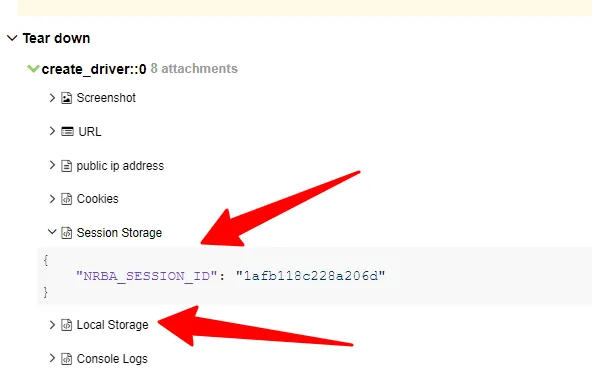Collapse the Session Storage chevron
The width and height of the screenshot is (592, 373).
click(52, 232)
